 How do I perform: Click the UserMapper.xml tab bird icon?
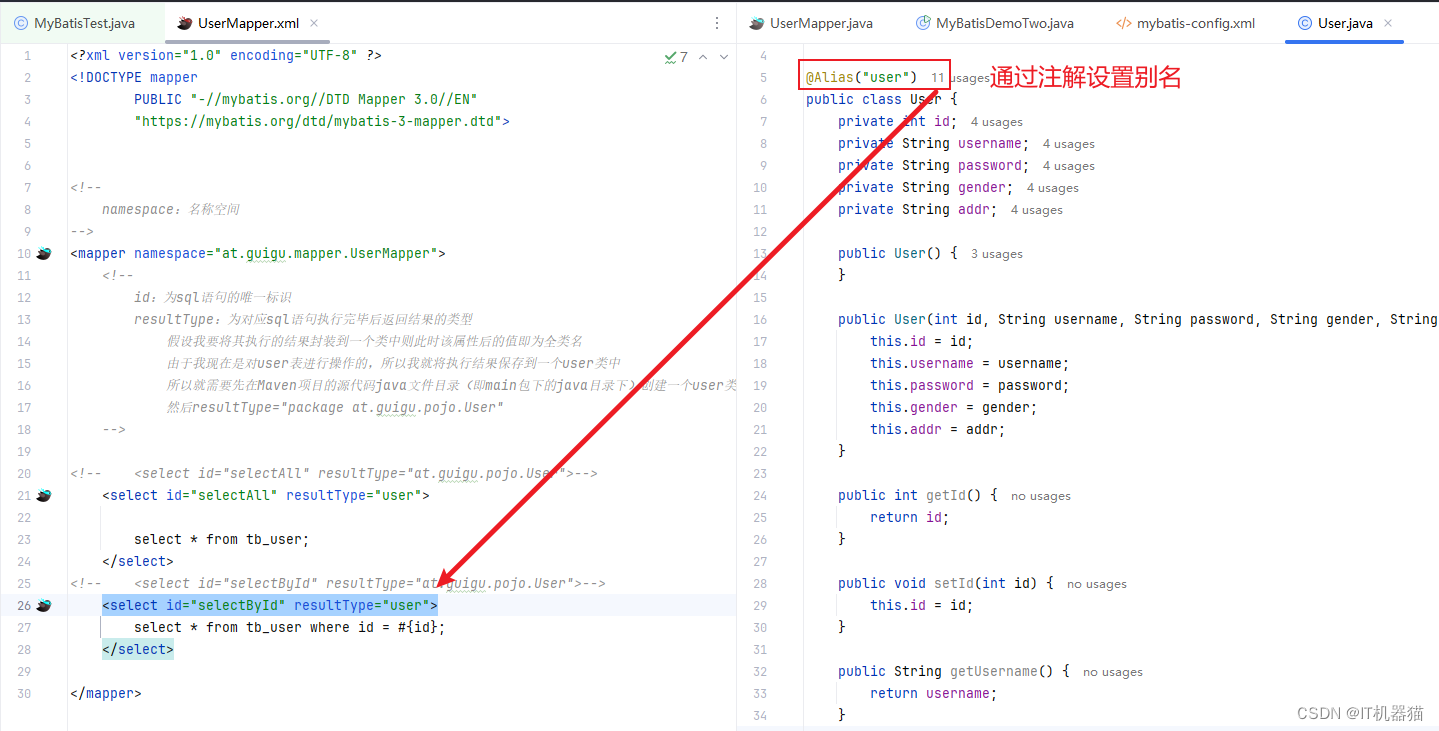(x=184, y=23)
